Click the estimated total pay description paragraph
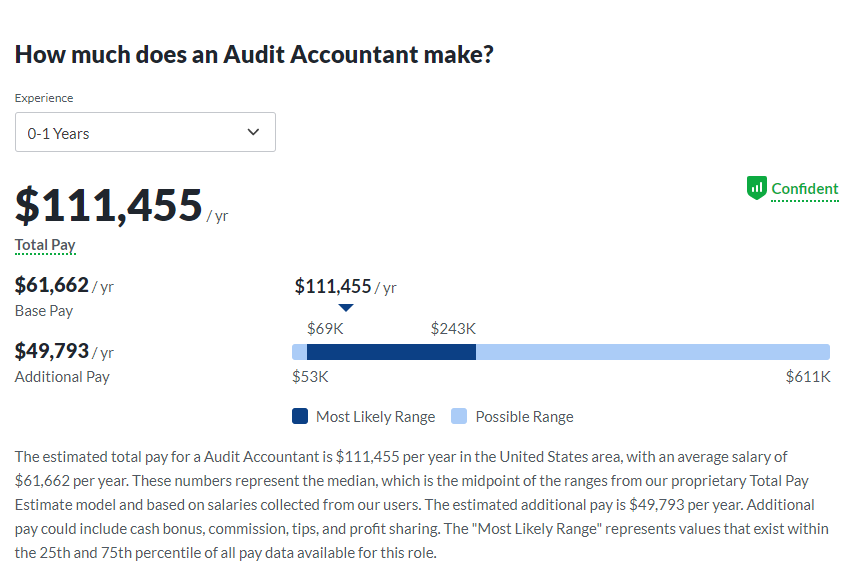 click(x=422, y=505)
